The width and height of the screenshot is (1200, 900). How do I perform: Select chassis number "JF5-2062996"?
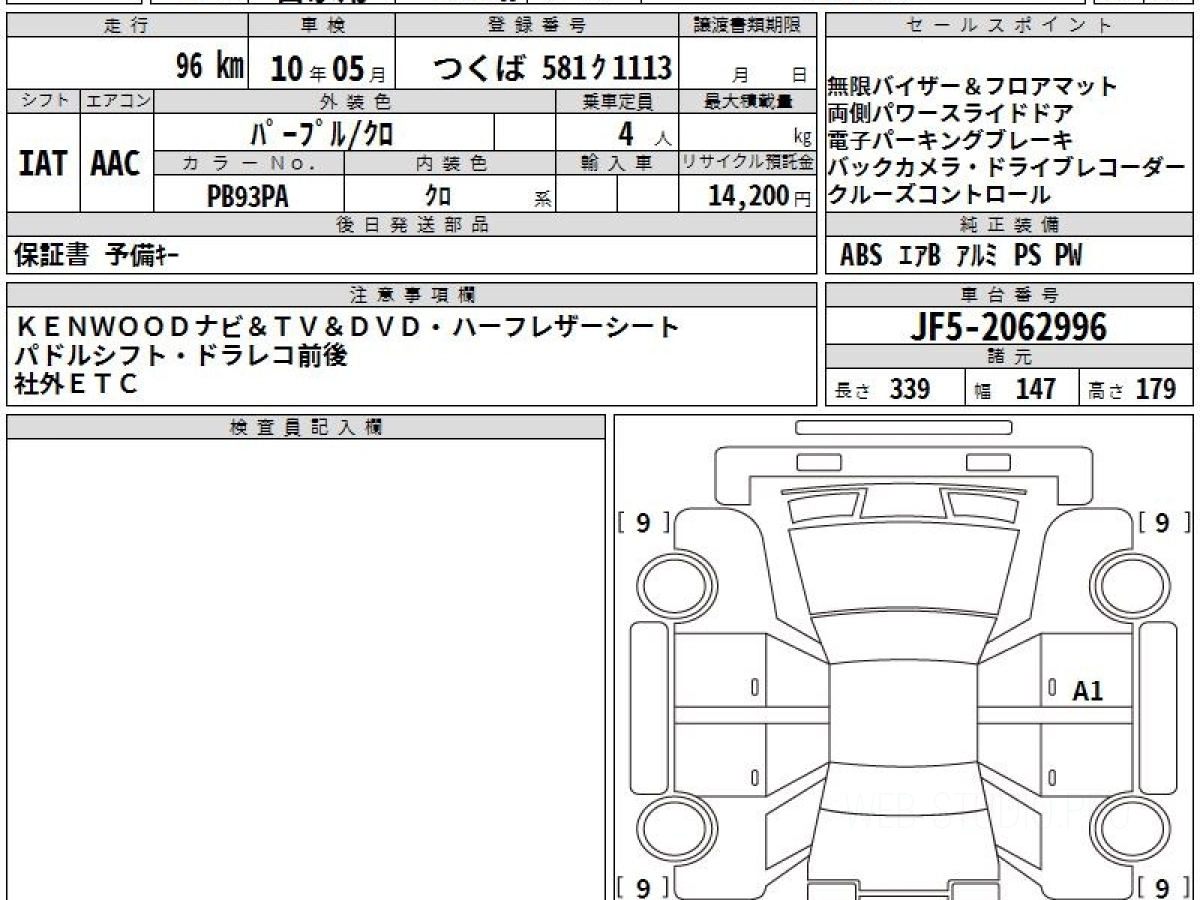[1008, 327]
